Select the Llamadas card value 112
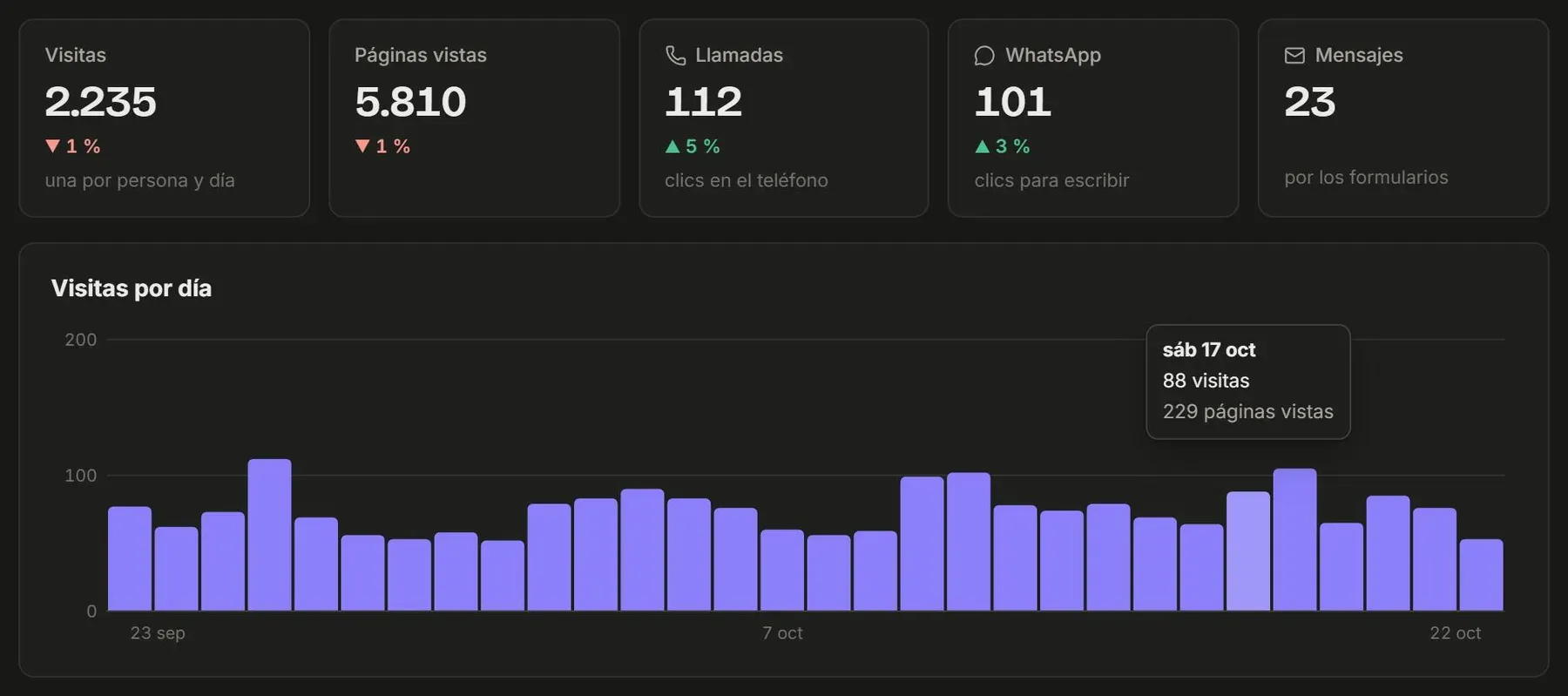1568x696 pixels. click(703, 102)
